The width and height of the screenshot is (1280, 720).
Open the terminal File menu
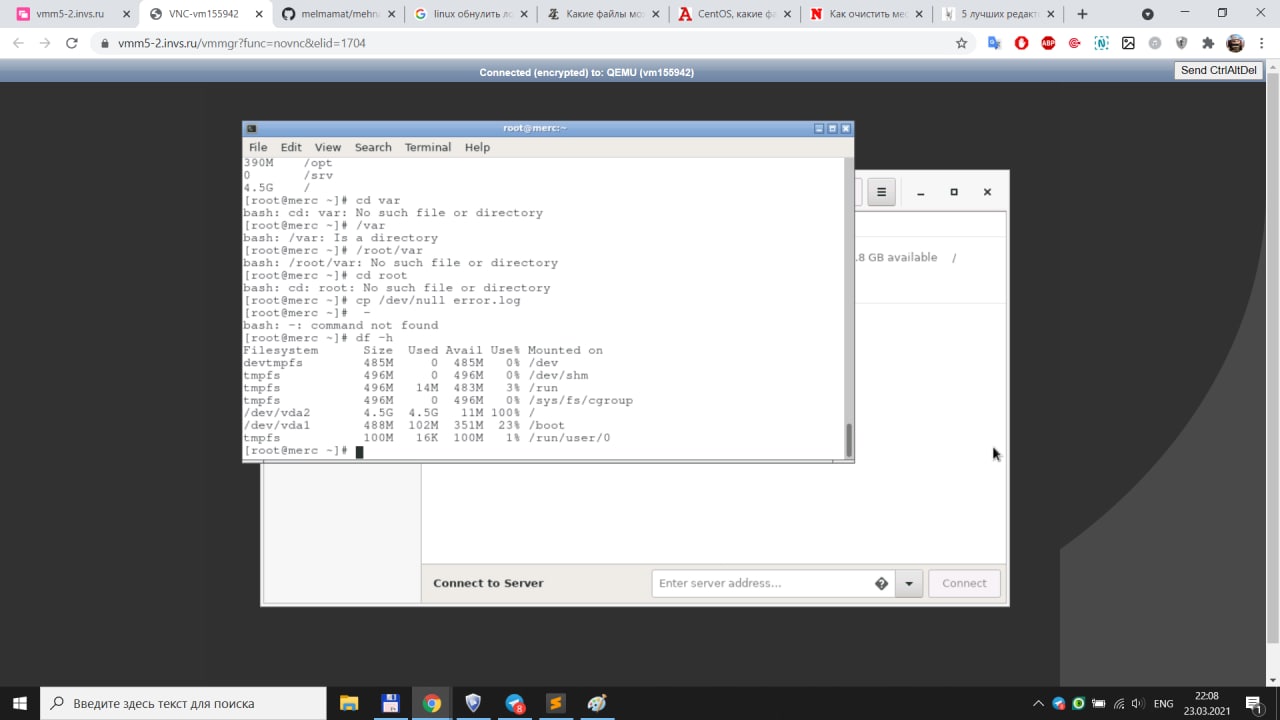point(258,147)
